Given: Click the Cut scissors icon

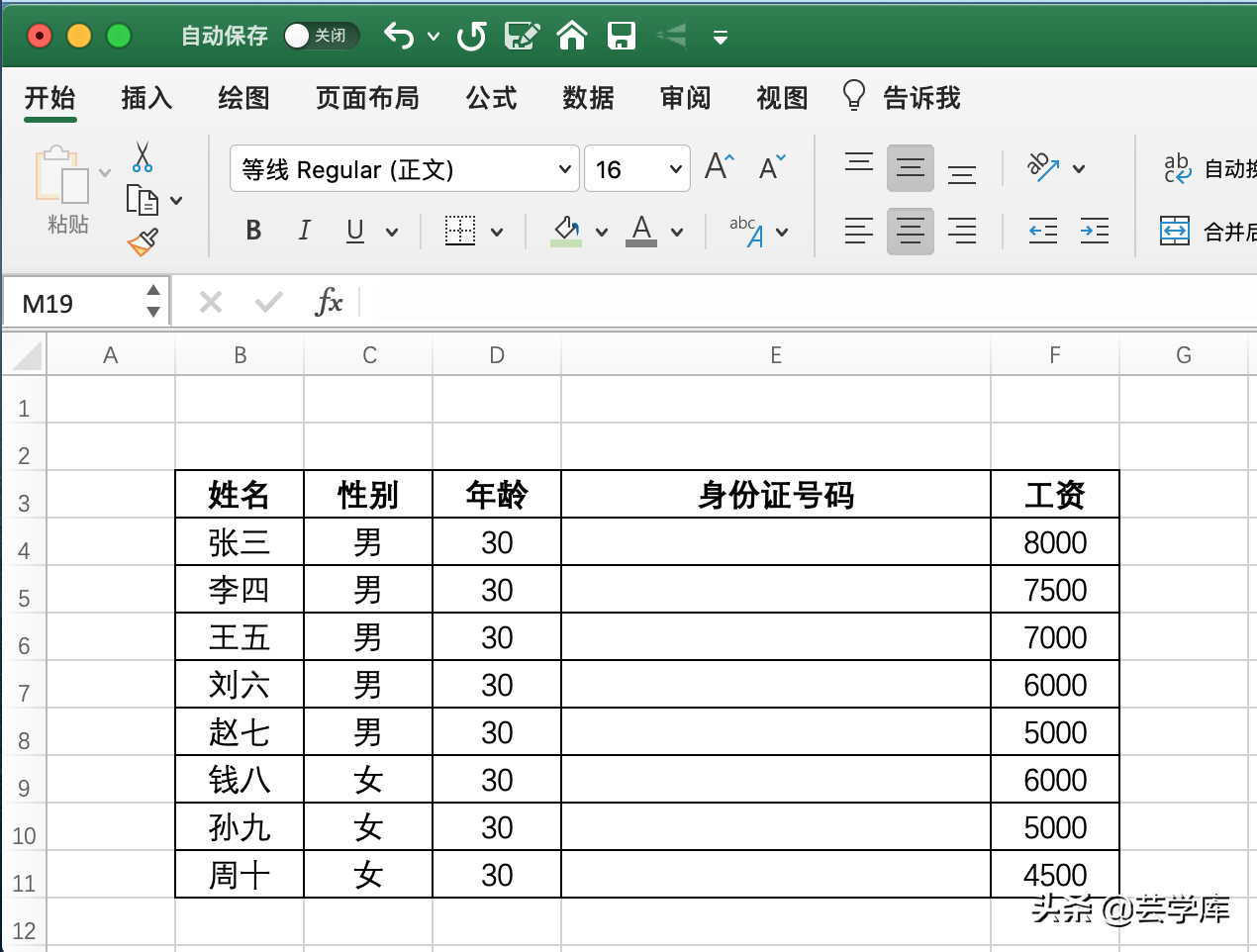Looking at the screenshot, I should click(143, 156).
